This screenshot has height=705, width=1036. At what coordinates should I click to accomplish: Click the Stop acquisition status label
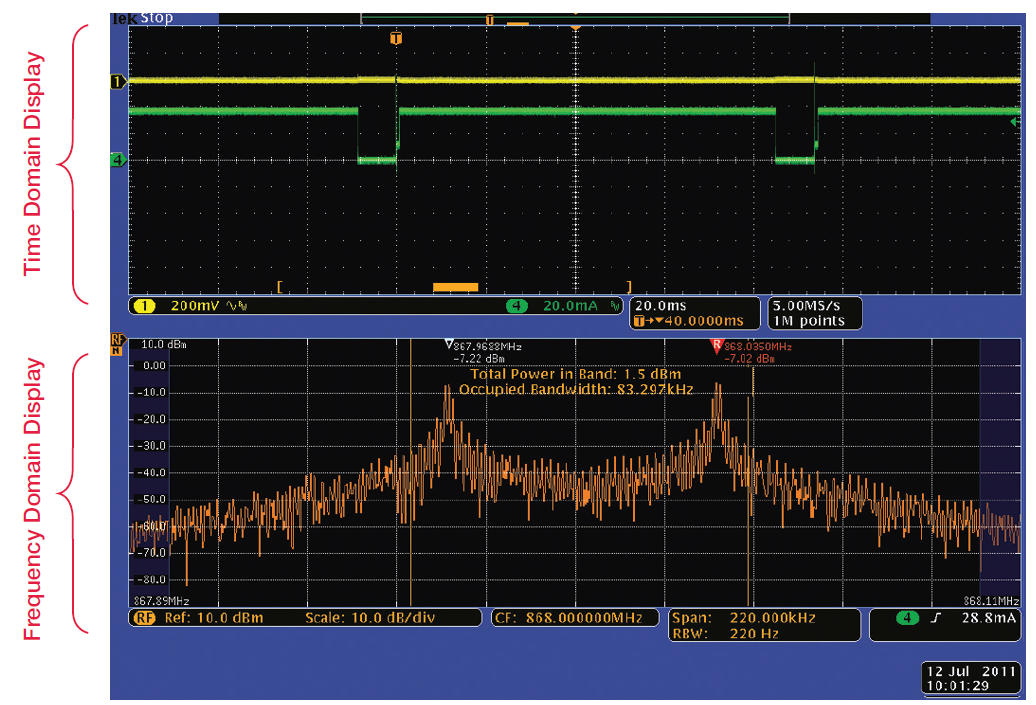[x=155, y=17]
